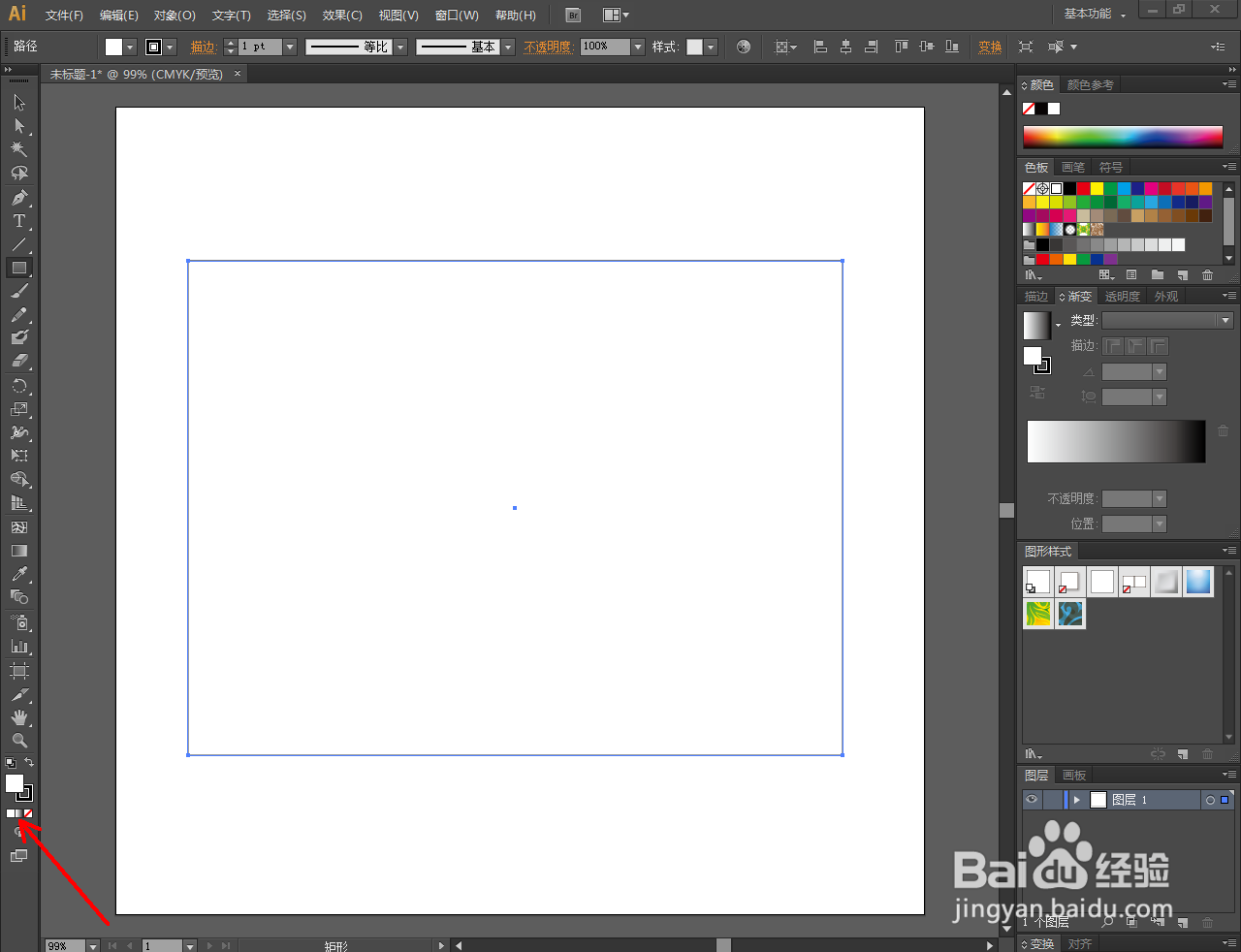Click the Recolor Artwork wheel icon

(744, 47)
